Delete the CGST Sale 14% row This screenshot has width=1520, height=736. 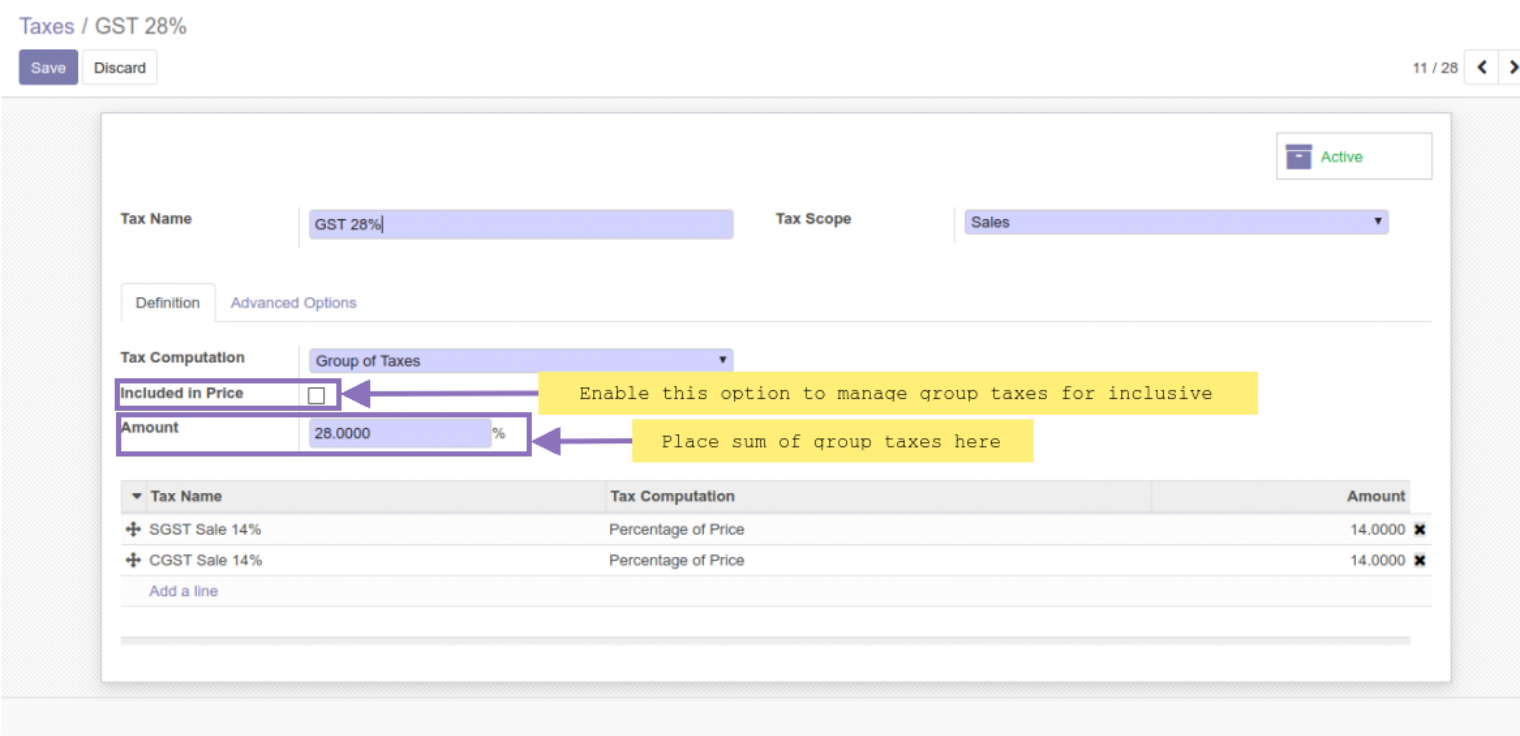pos(1419,561)
